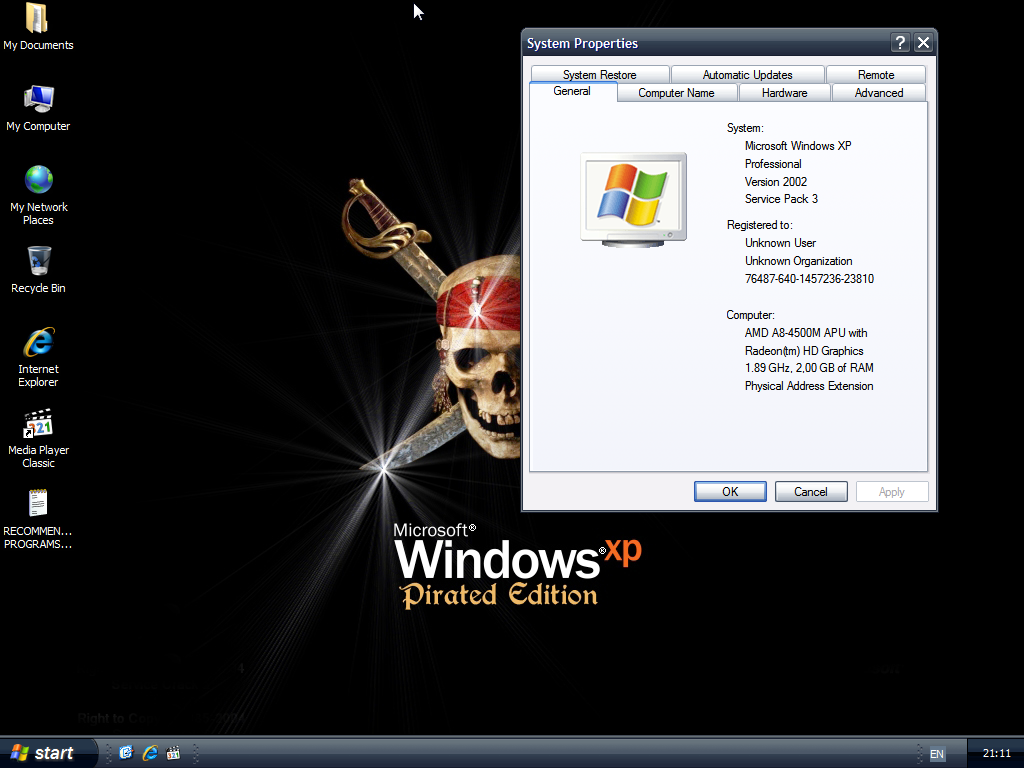
Task: Click the Microsoft Windows XP system text
Action: 798,146
